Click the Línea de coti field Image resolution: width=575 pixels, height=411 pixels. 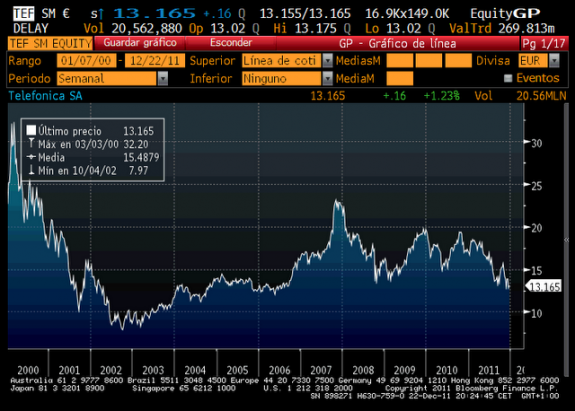[x=281, y=60]
